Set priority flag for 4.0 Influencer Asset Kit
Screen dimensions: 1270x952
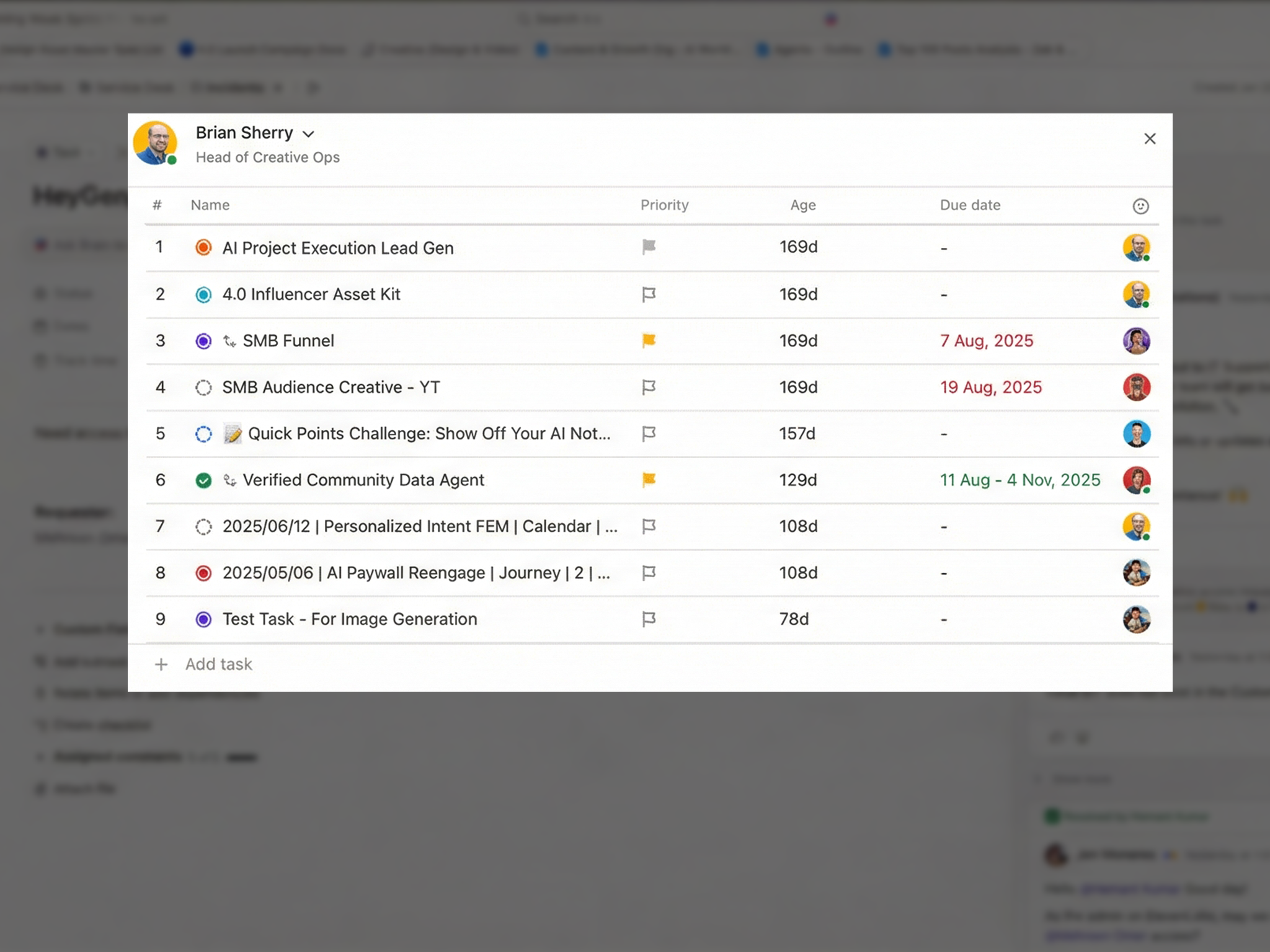(x=649, y=294)
